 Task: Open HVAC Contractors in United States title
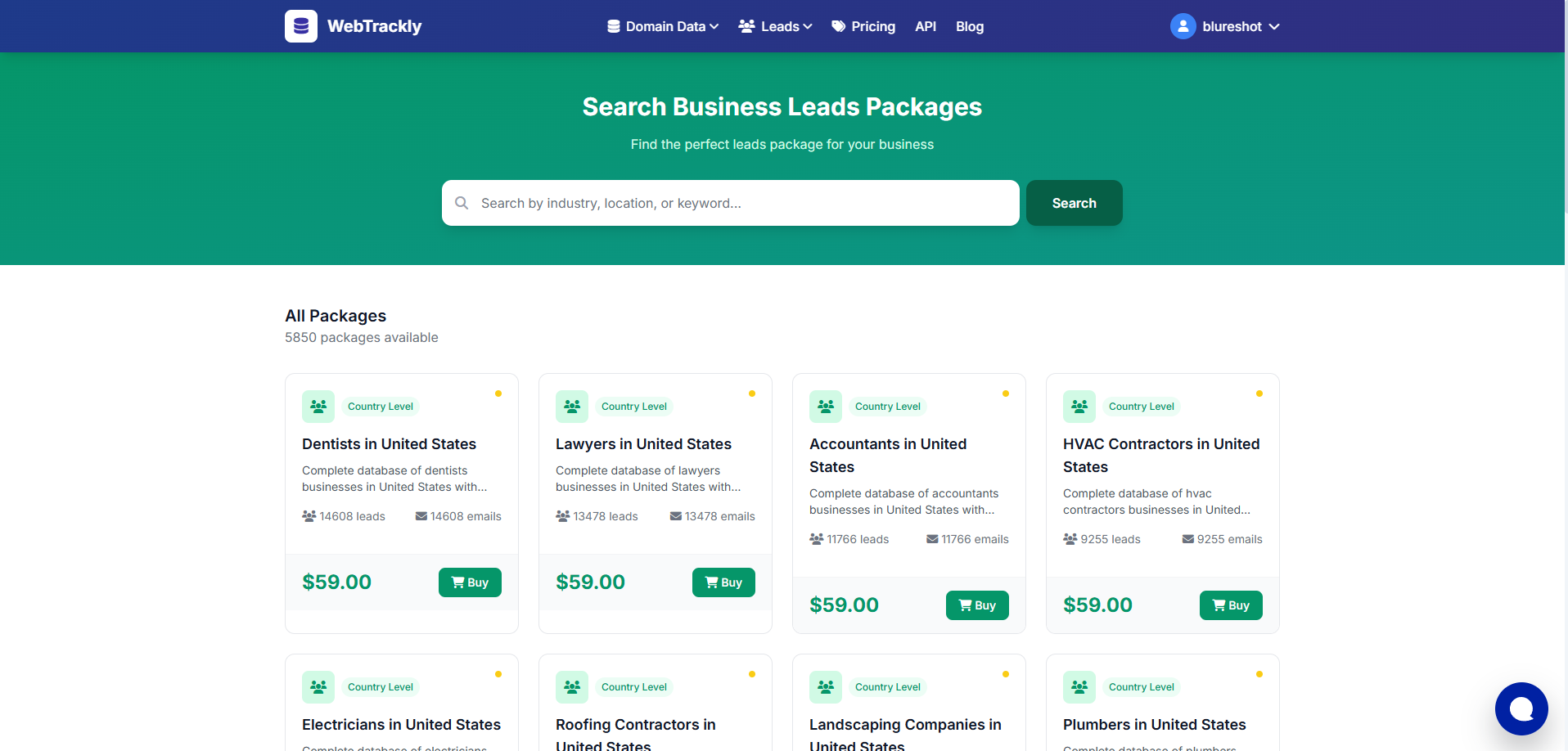pyautogui.click(x=1161, y=456)
